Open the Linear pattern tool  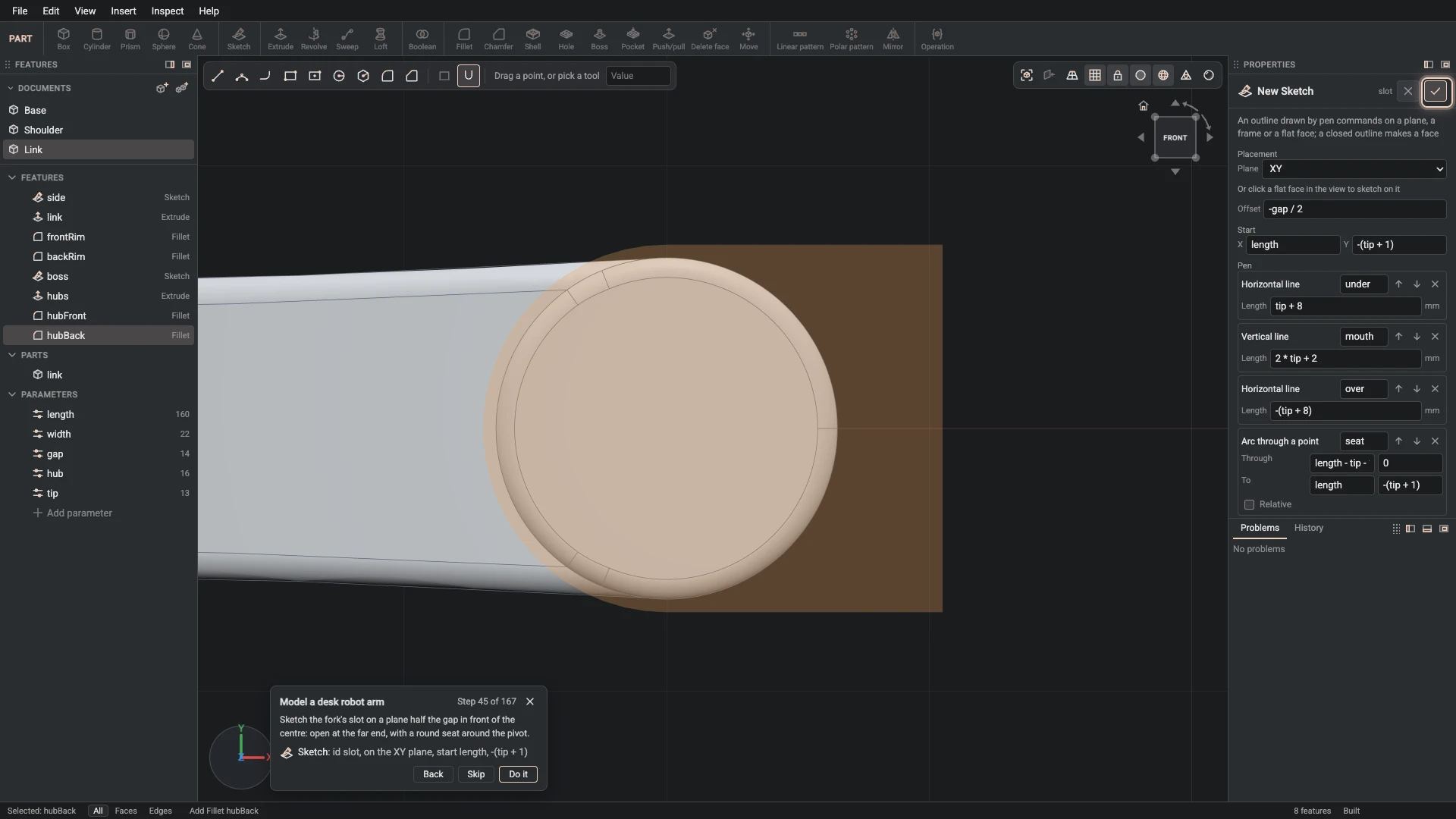800,39
